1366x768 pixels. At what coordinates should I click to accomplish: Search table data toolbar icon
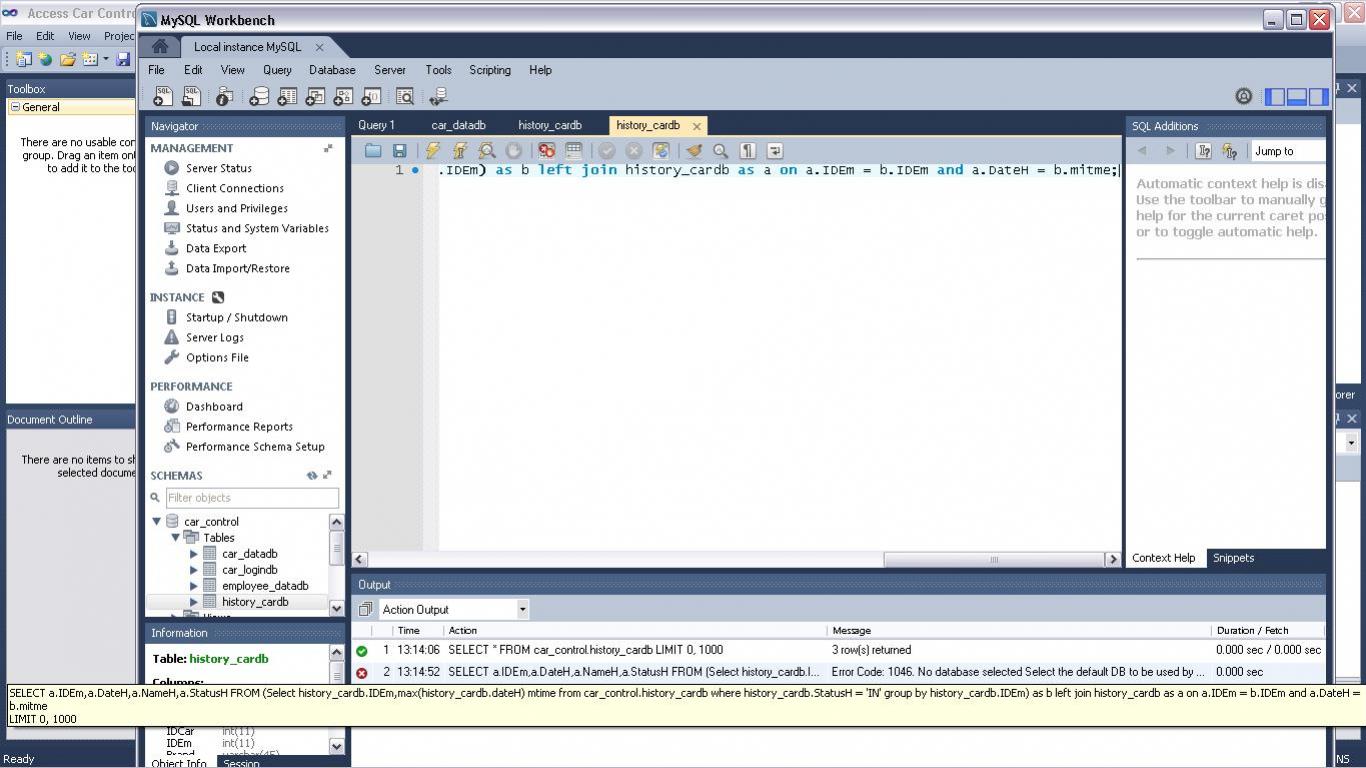(x=405, y=96)
